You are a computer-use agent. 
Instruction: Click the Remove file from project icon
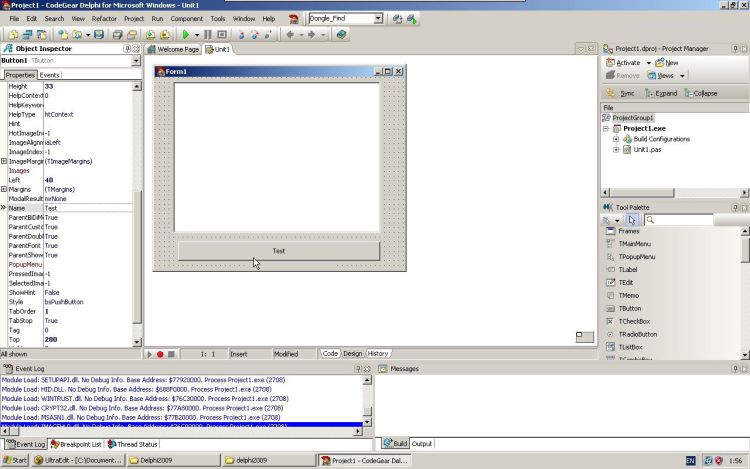[x=165, y=34]
